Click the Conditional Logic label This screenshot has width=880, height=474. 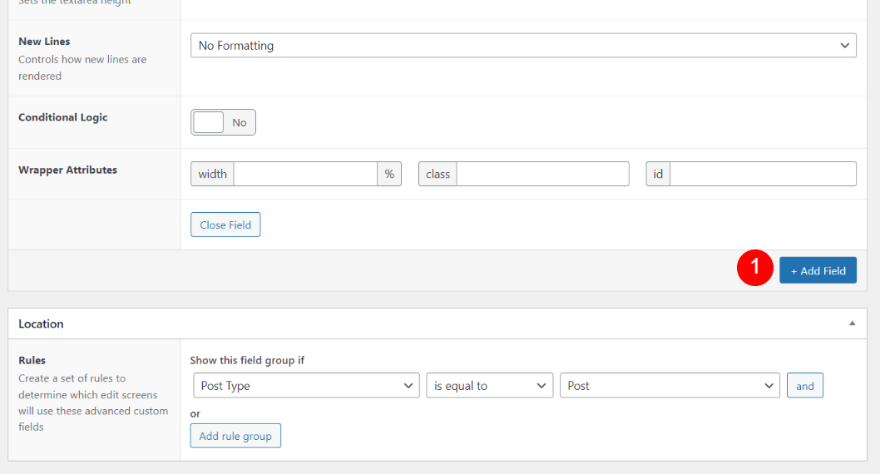63,117
